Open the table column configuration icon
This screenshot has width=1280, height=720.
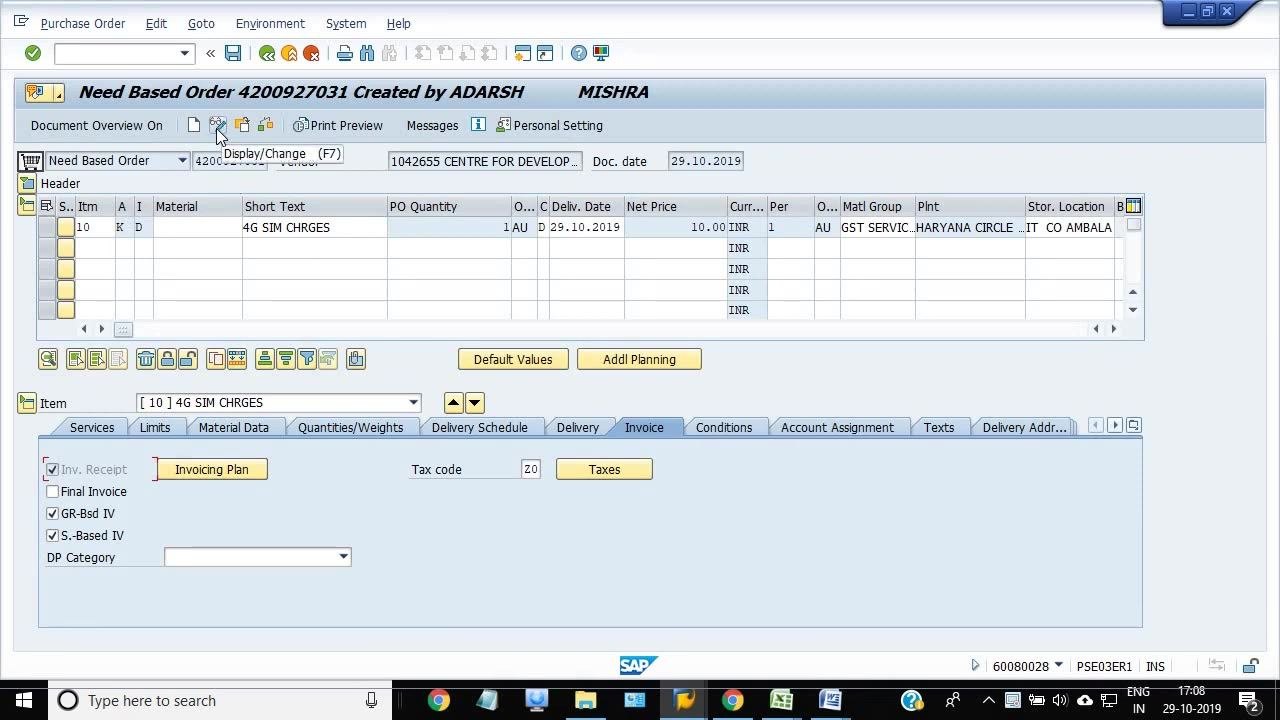coord(1133,206)
